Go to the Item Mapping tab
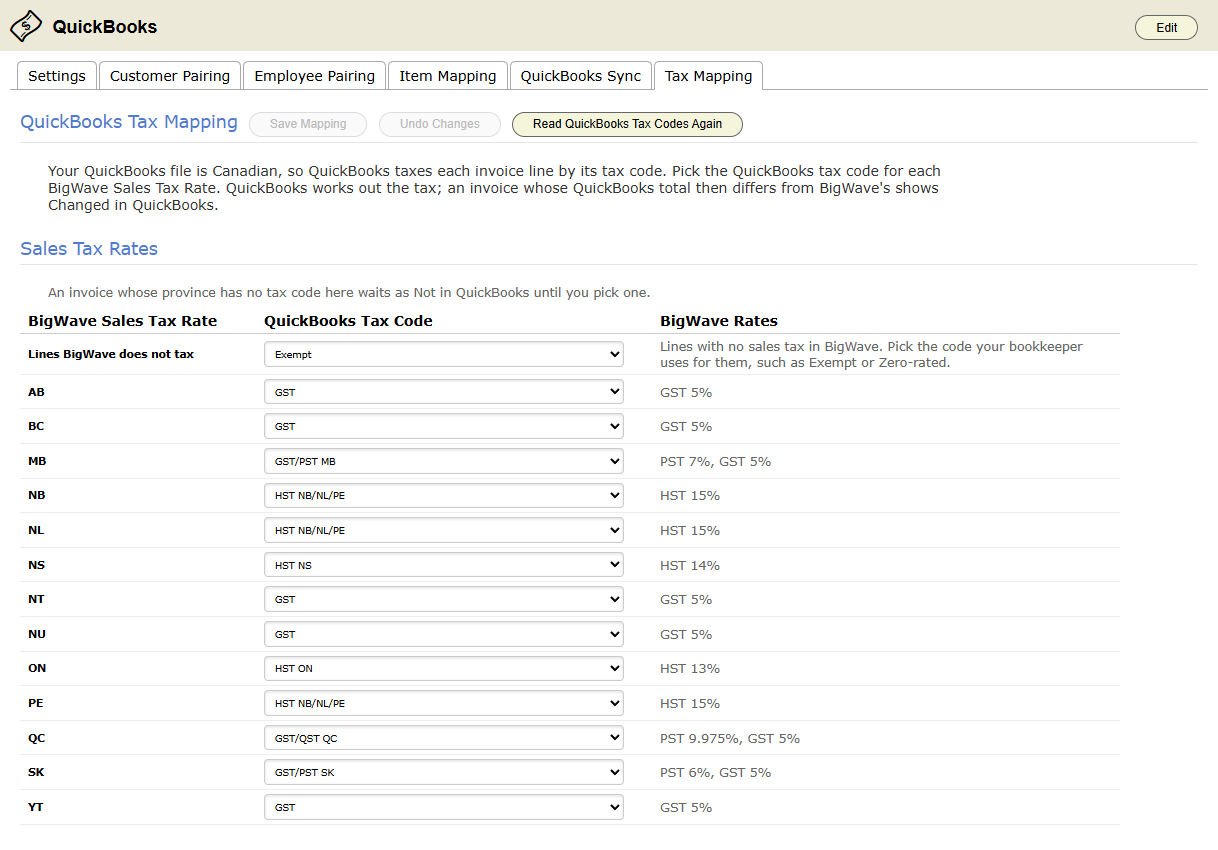This screenshot has width=1218, height=850. tap(448, 76)
